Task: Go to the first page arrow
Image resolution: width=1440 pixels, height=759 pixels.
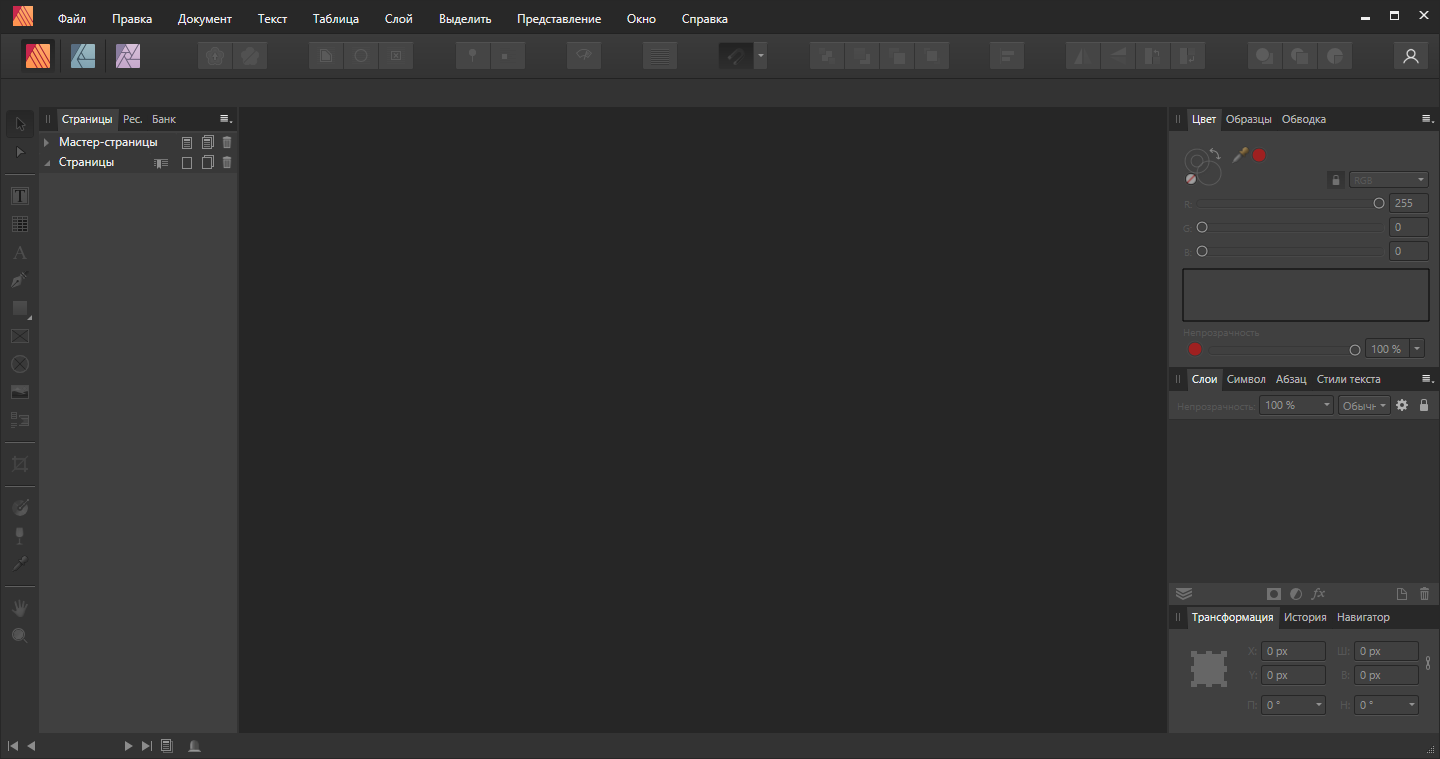Action: [x=13, y=745]
